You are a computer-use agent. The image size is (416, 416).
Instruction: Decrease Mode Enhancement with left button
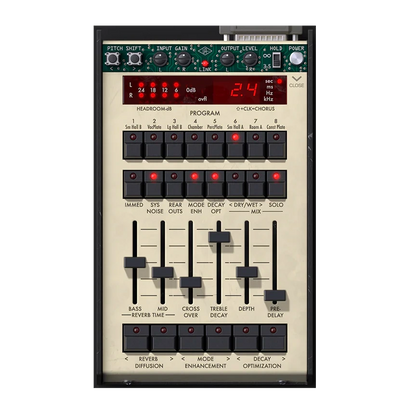[191, 338]
